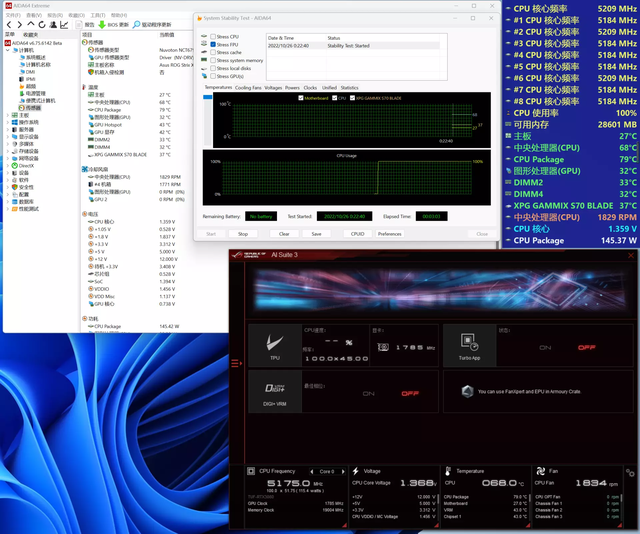This screenshot has width=640, height=534.
Task: Switch to the Statistics tab
Action: (x=349, y=88)
